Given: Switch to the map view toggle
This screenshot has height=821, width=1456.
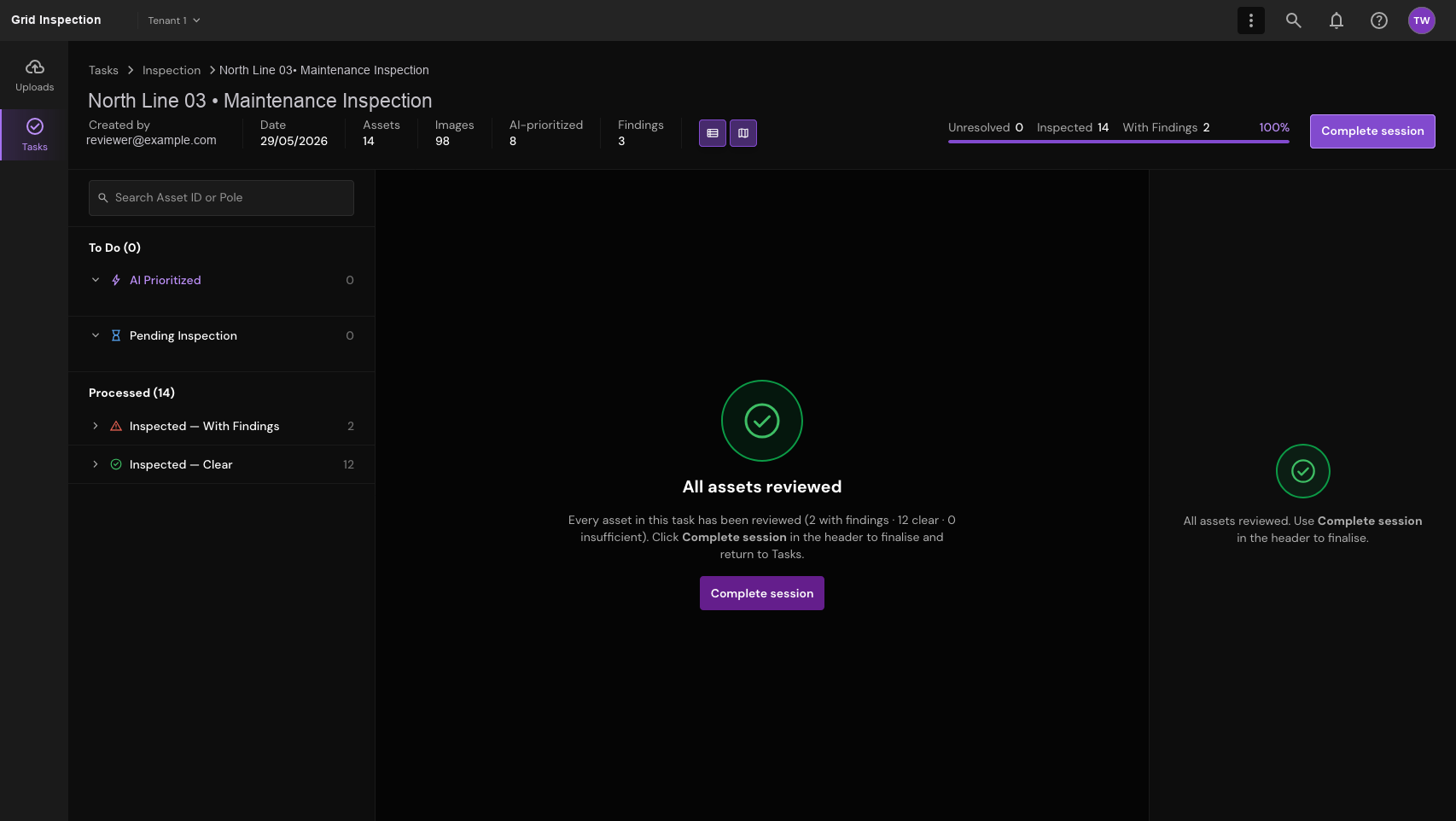Looking at the screenshot, I should (743, 133).
